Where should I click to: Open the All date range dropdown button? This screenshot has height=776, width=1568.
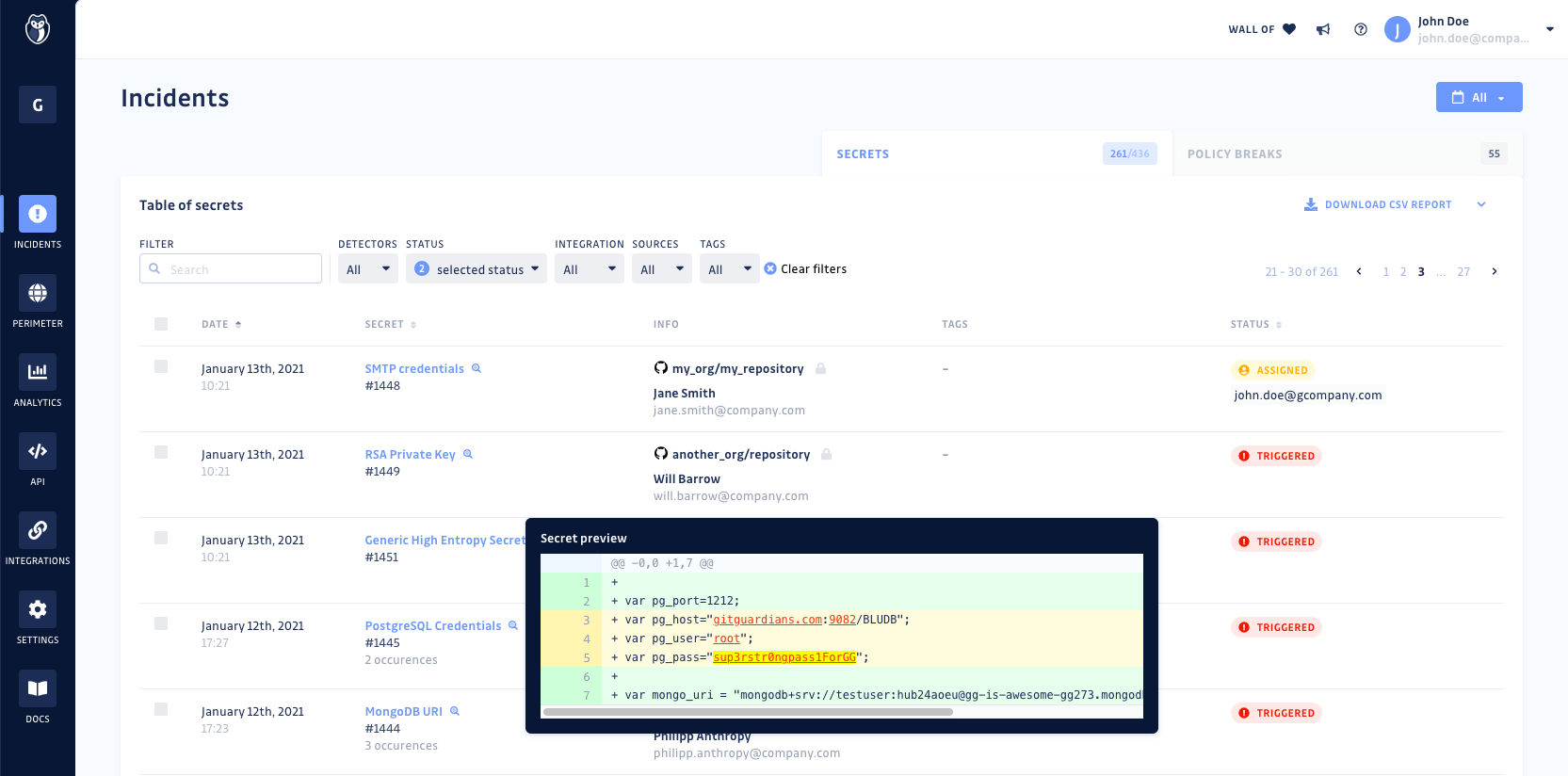pyautogui.click(x=1479, y=97)
